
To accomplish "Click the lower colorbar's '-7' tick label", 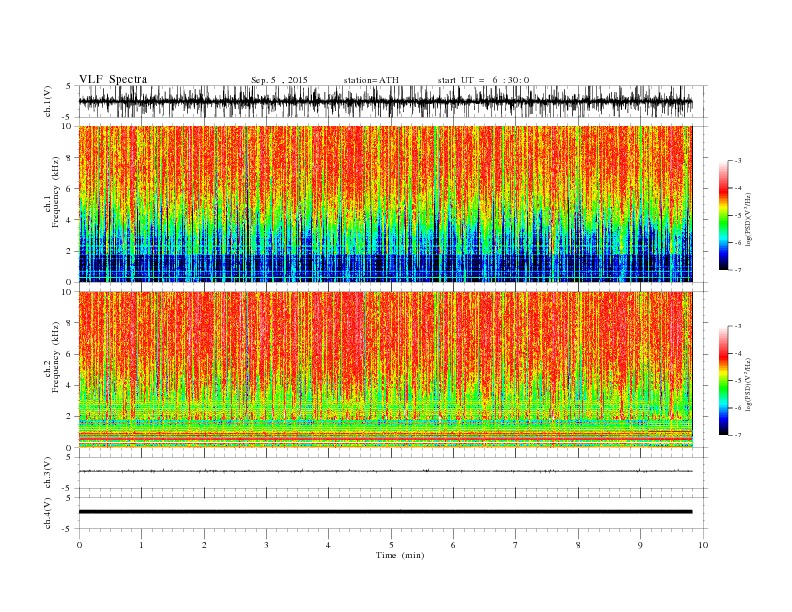I will 738,435.
